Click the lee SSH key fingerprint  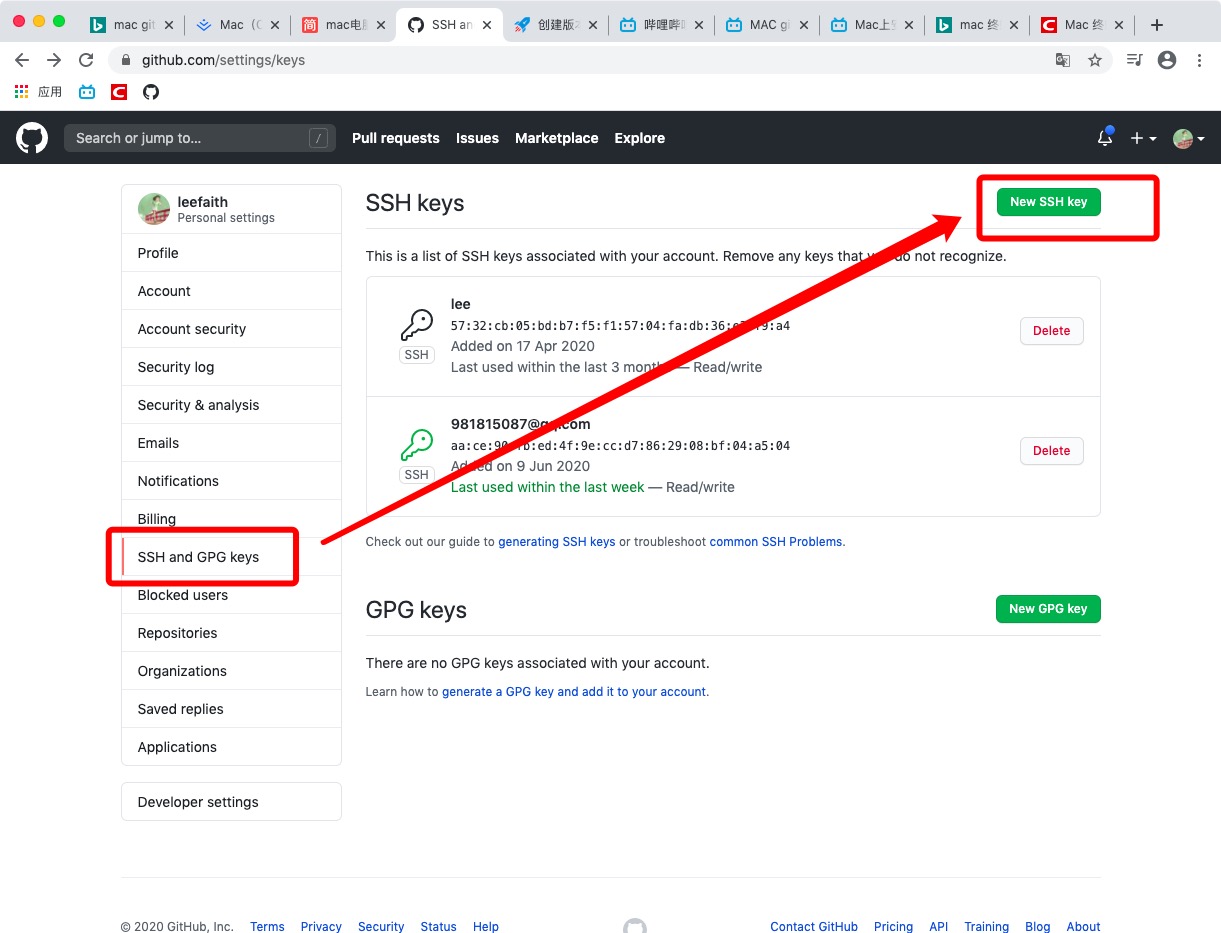(620, 326)
